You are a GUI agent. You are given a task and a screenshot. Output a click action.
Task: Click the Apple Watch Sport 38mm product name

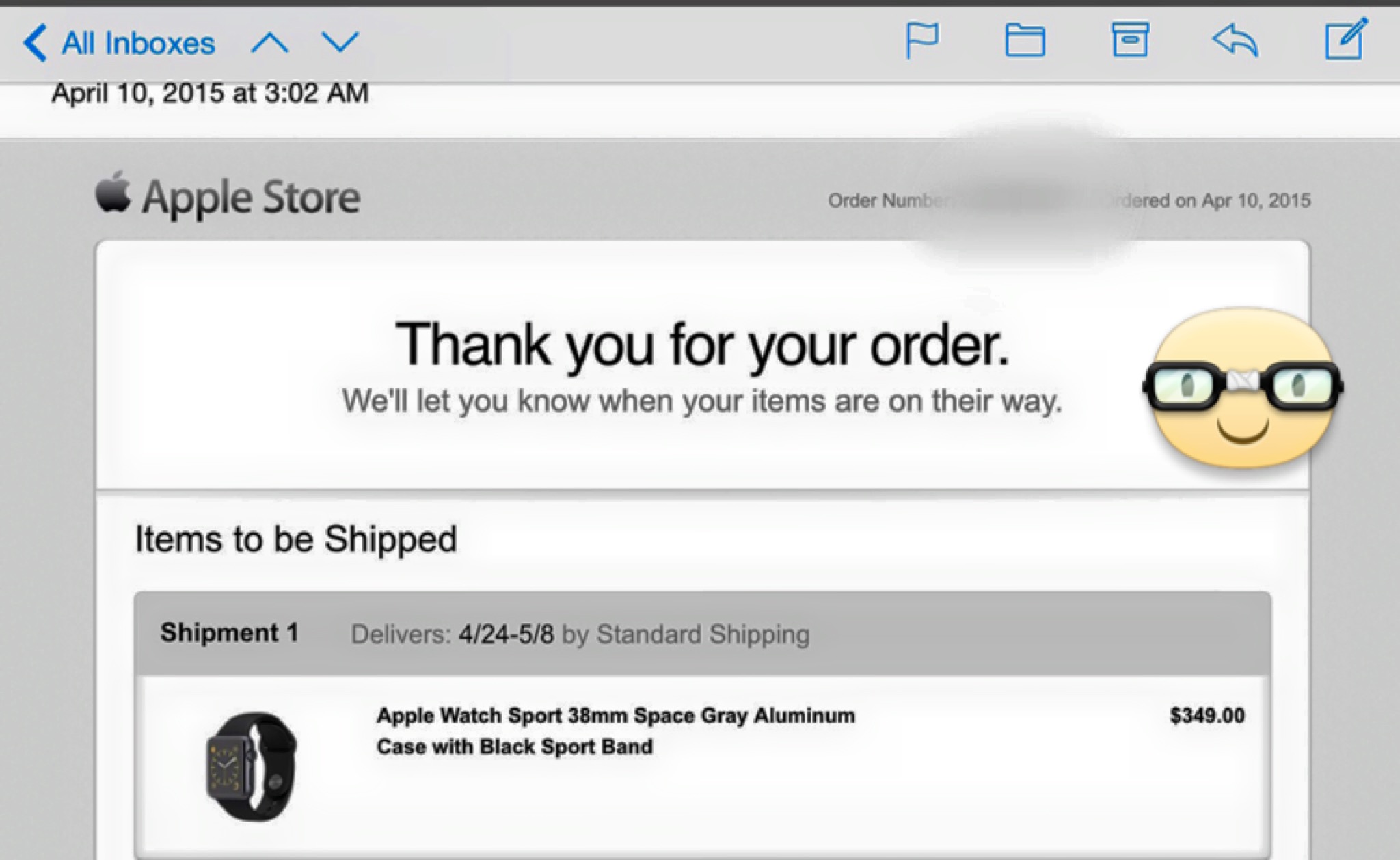615,731
